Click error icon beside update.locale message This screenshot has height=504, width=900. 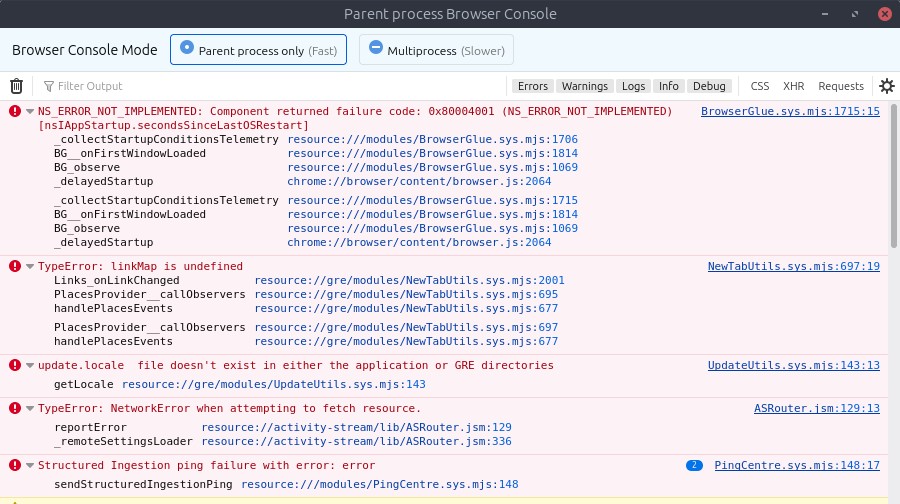point(15,365)
